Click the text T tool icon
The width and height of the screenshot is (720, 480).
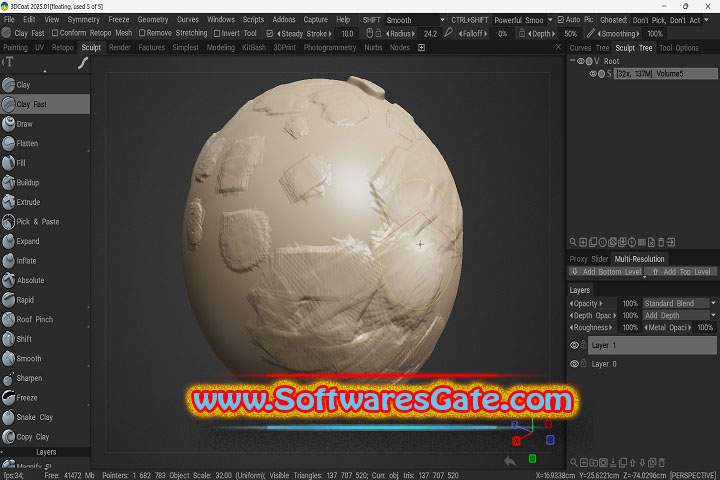(8, 62)
